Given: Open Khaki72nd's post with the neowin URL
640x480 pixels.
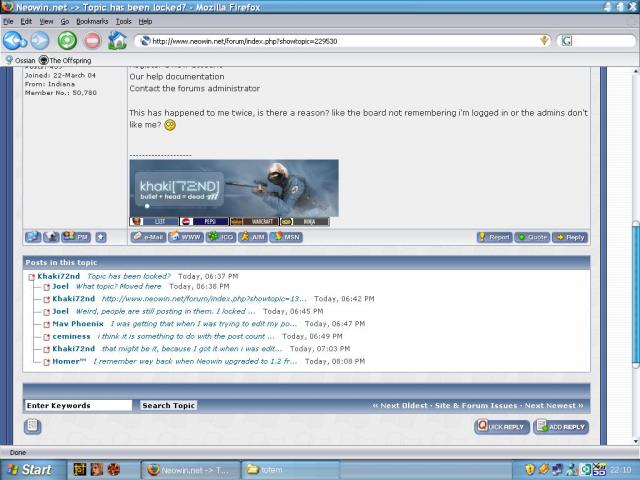Looking at the screenshot, I should click(204, 299).
